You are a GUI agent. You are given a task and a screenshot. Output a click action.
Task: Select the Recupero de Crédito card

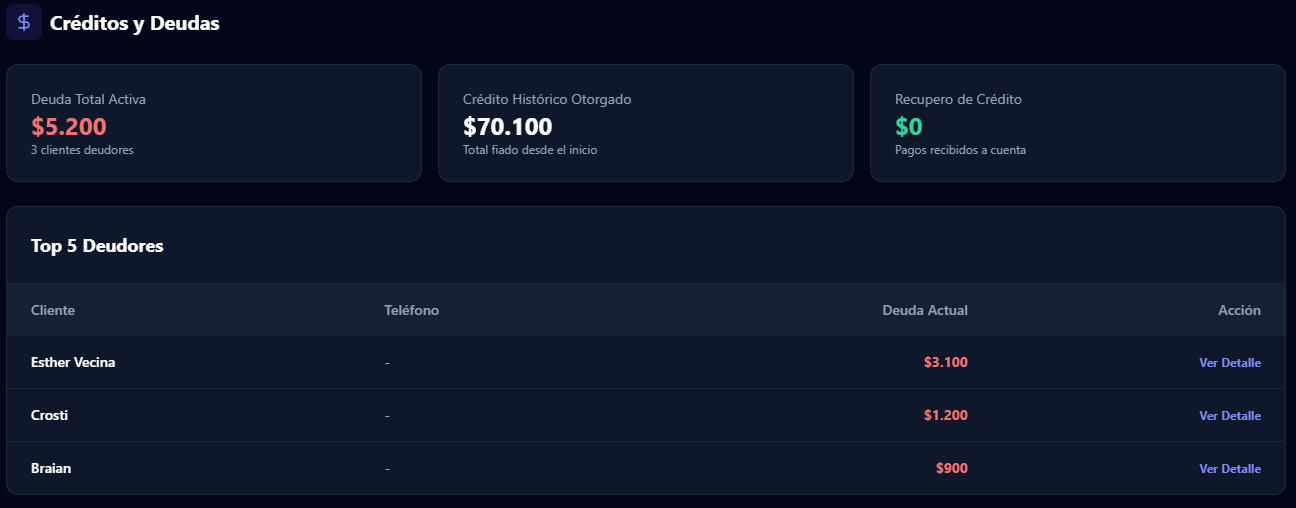pos(1077,123)
